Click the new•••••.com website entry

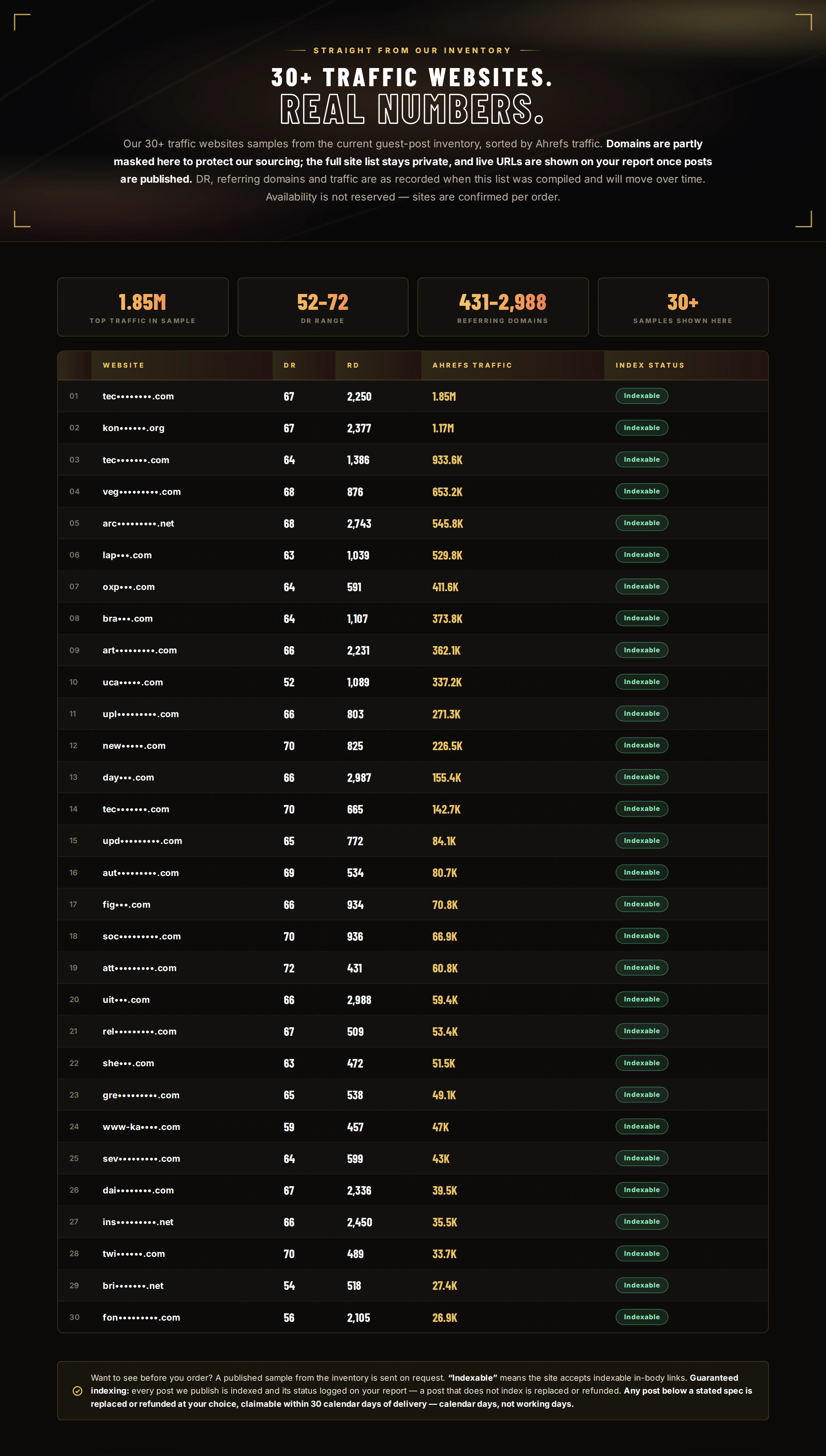134,746
